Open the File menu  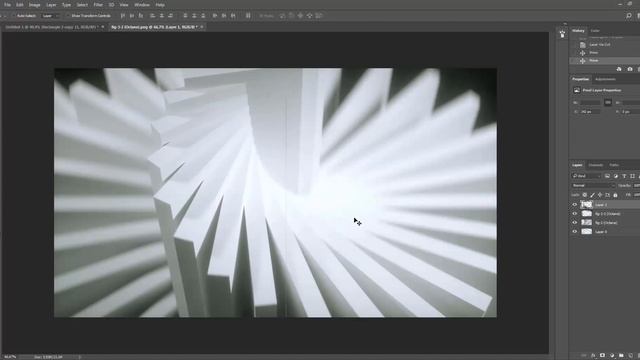[x=7, y=5]
